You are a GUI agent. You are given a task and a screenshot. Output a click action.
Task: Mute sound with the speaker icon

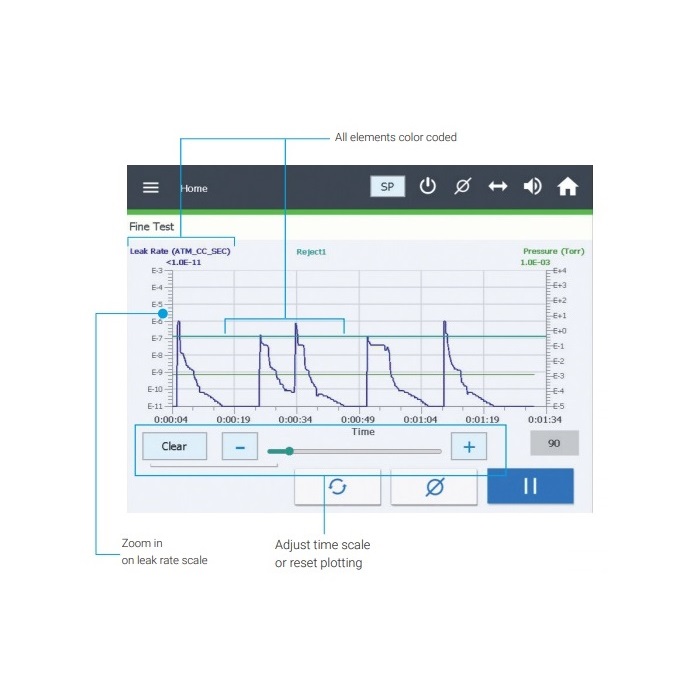[x=532, y=187]
